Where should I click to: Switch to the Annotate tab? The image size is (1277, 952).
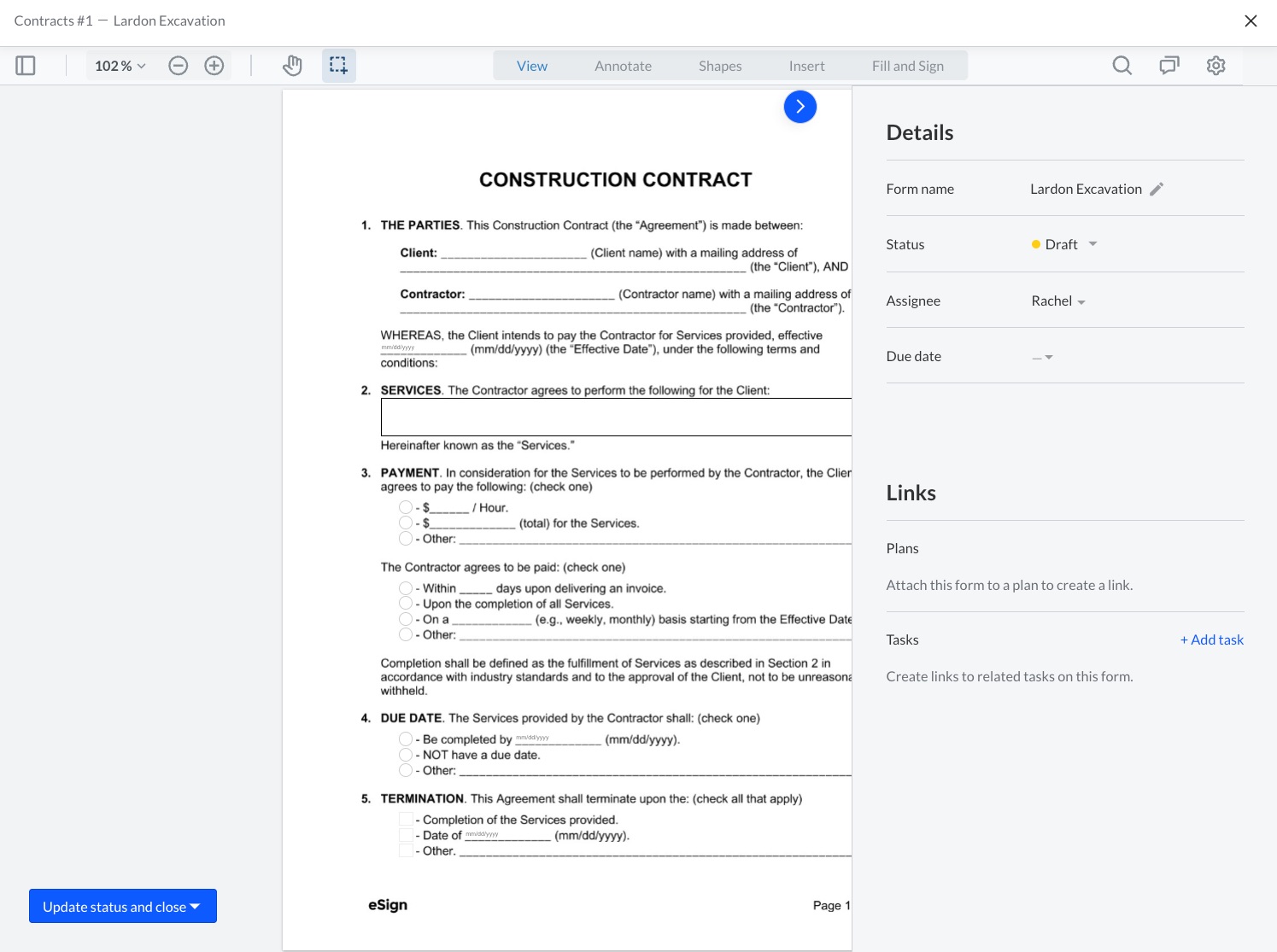point(623,66)
